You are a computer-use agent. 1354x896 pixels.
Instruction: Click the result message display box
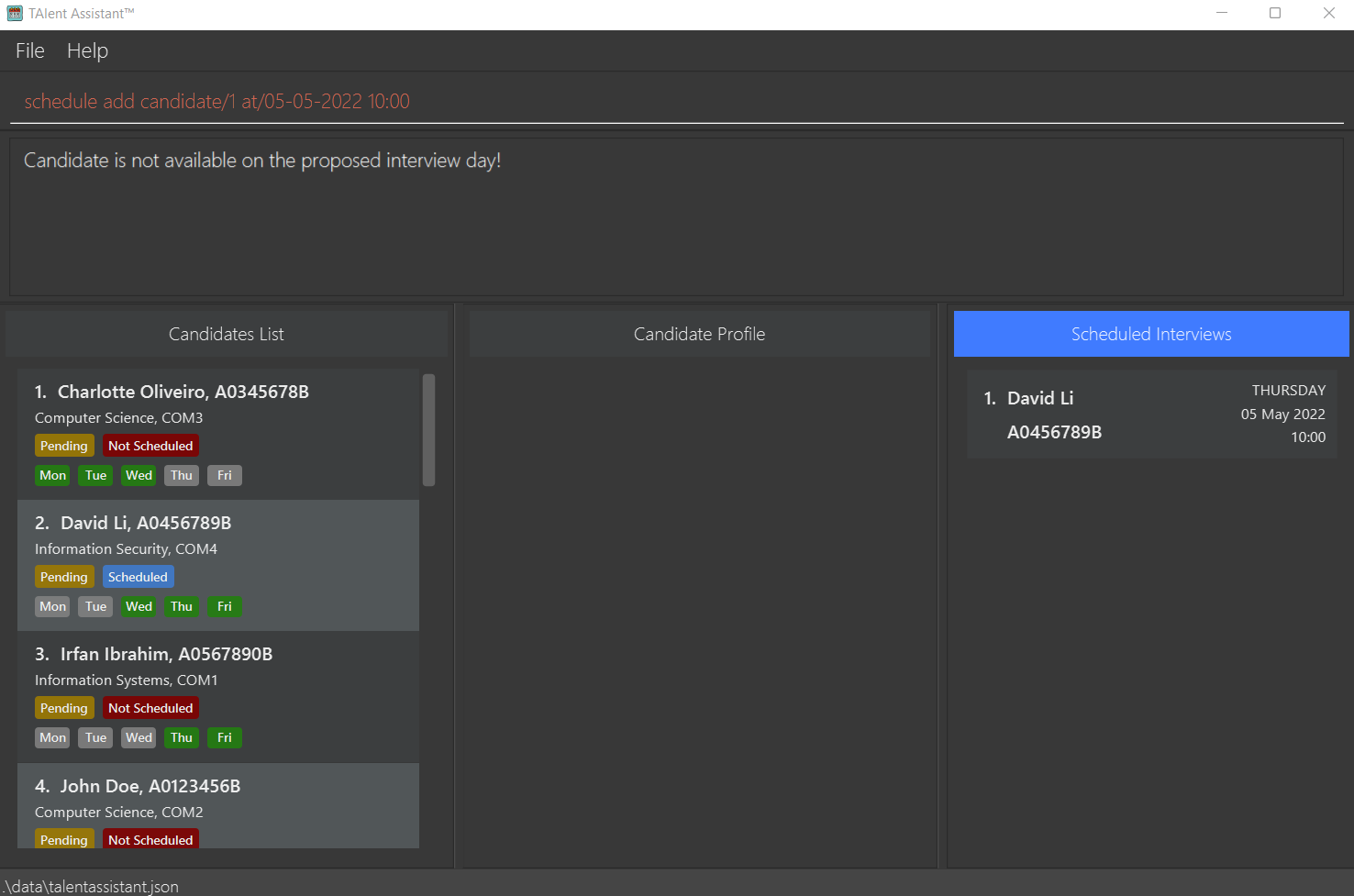(x=676, y=216)
